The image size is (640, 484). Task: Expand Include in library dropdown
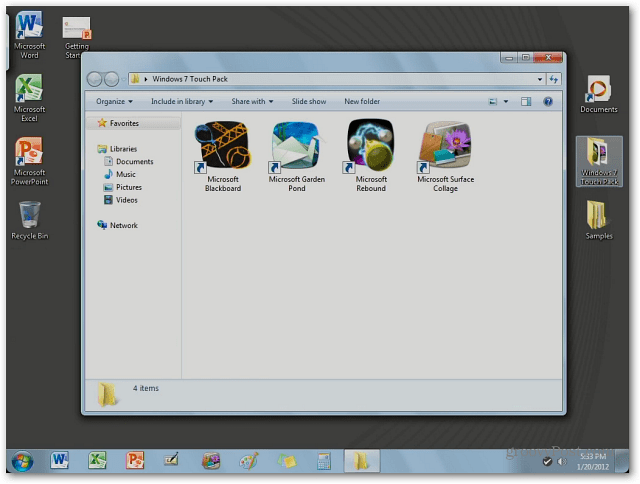click(x=182, y=102)
